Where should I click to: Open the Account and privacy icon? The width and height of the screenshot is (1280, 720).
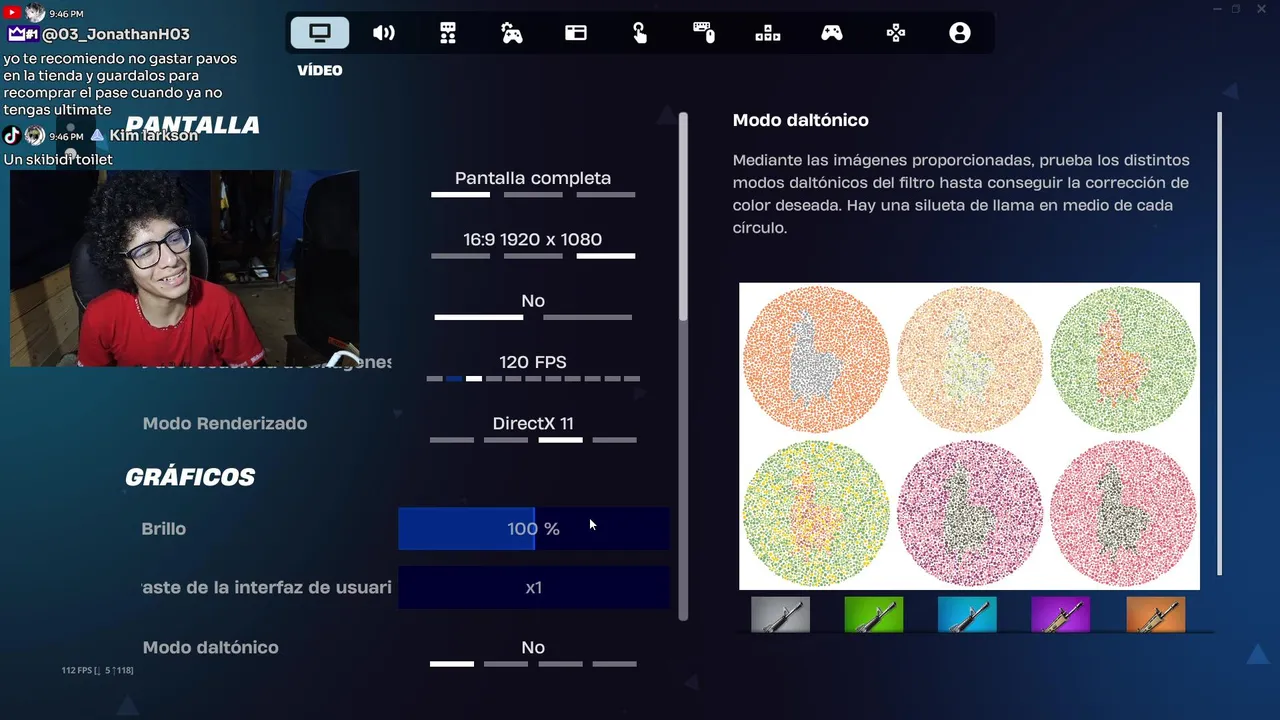960,33
